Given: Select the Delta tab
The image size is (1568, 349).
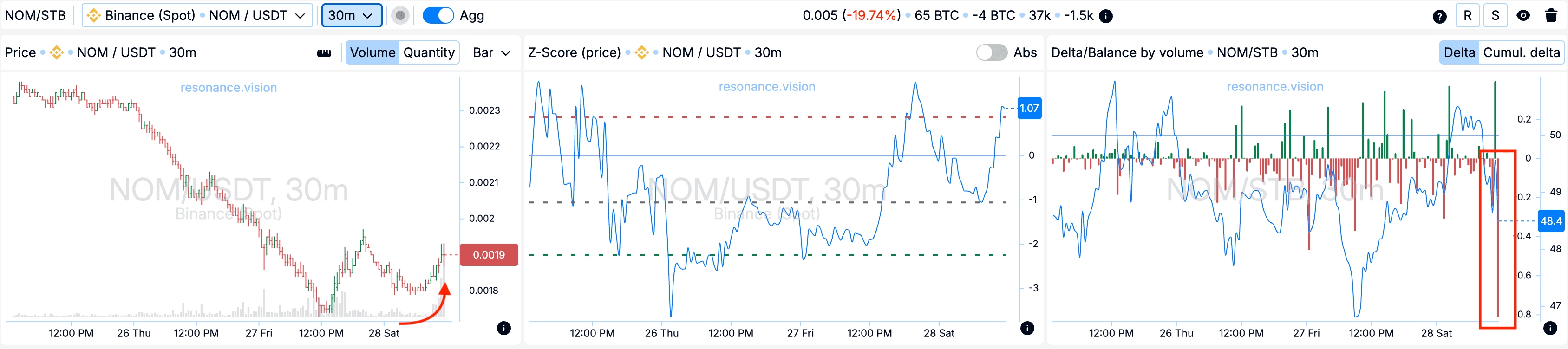Looking at the screenshot, I should point(1459,53).
